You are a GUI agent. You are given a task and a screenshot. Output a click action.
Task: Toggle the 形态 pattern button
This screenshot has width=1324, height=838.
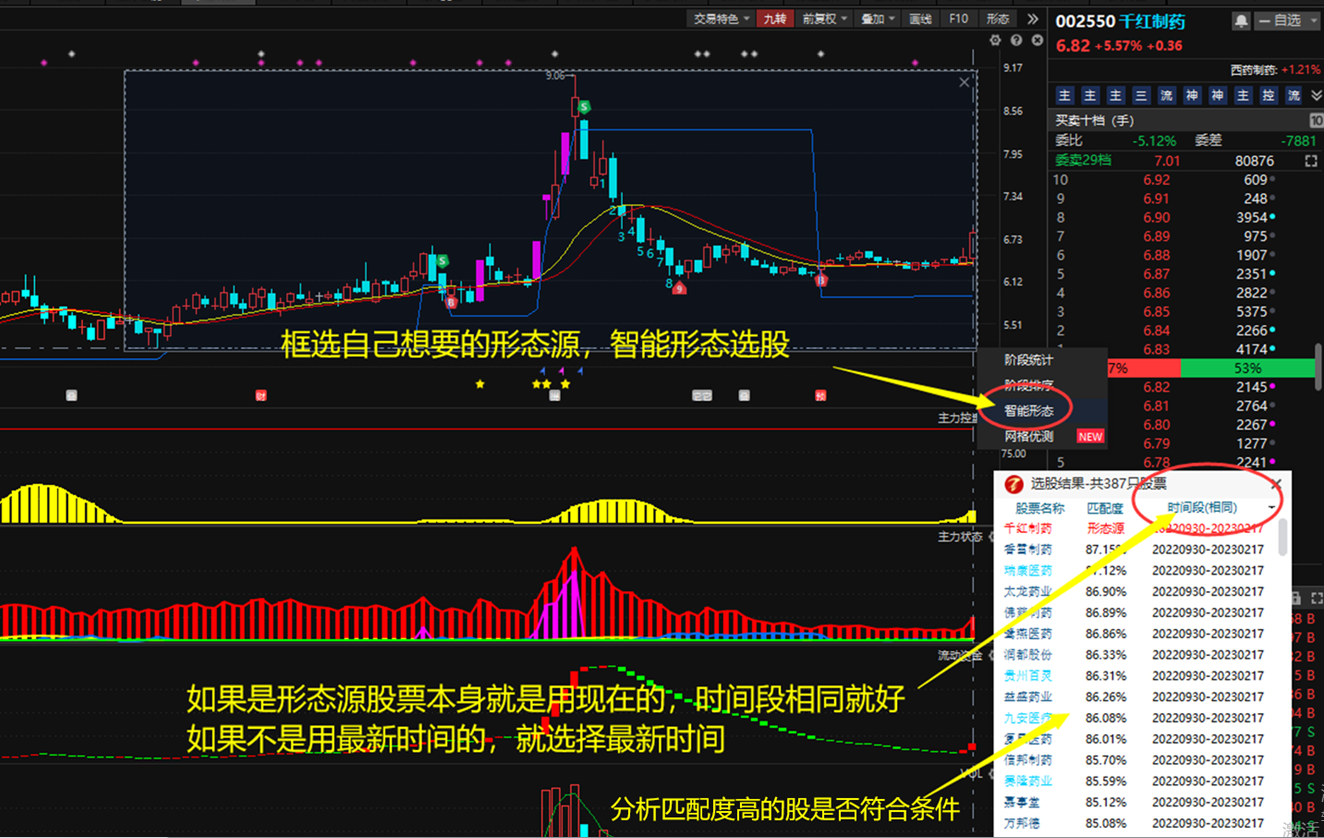pyautogui.click(x=998, y=19)
